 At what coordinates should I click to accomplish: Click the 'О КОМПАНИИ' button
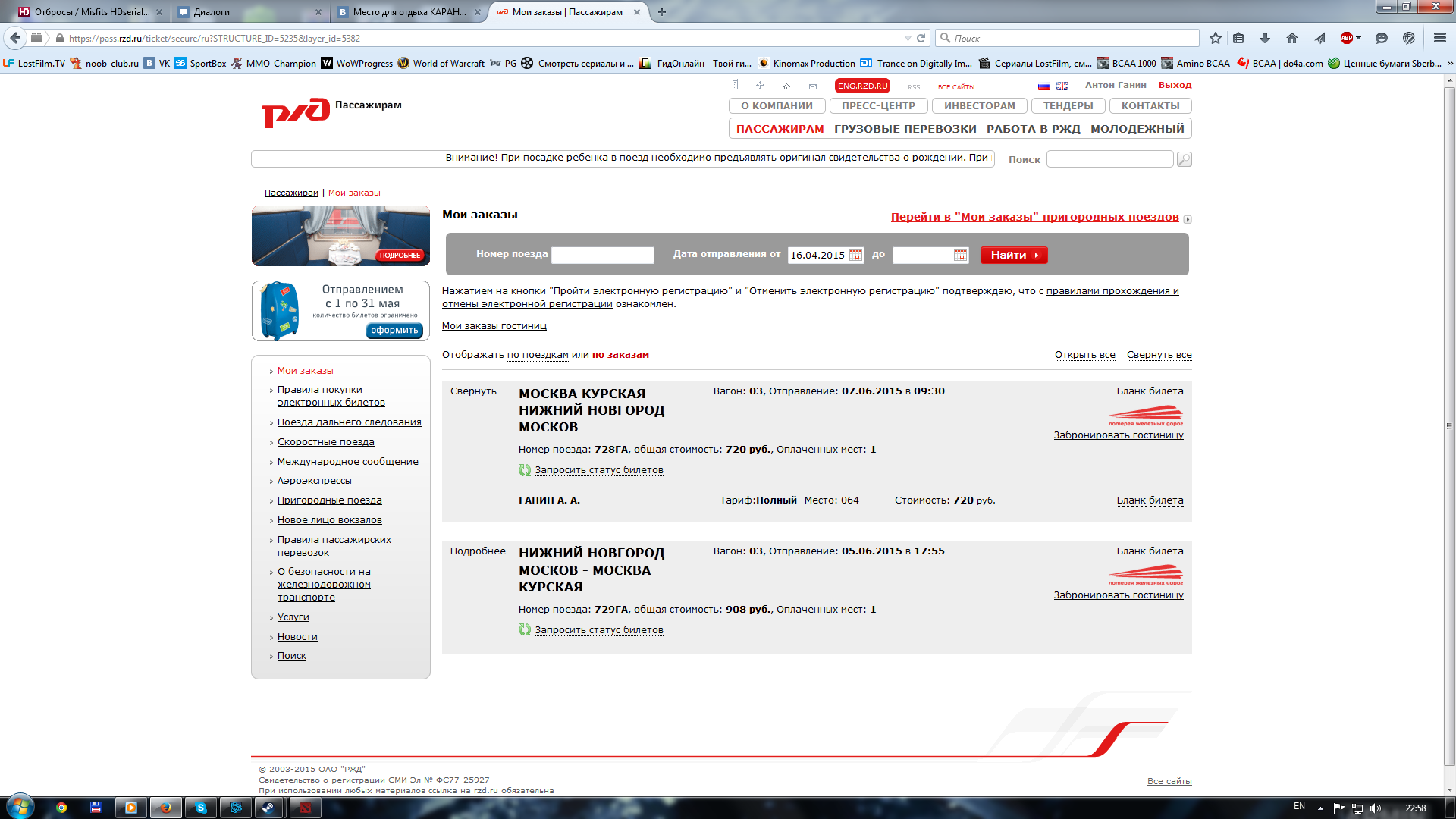777,106
